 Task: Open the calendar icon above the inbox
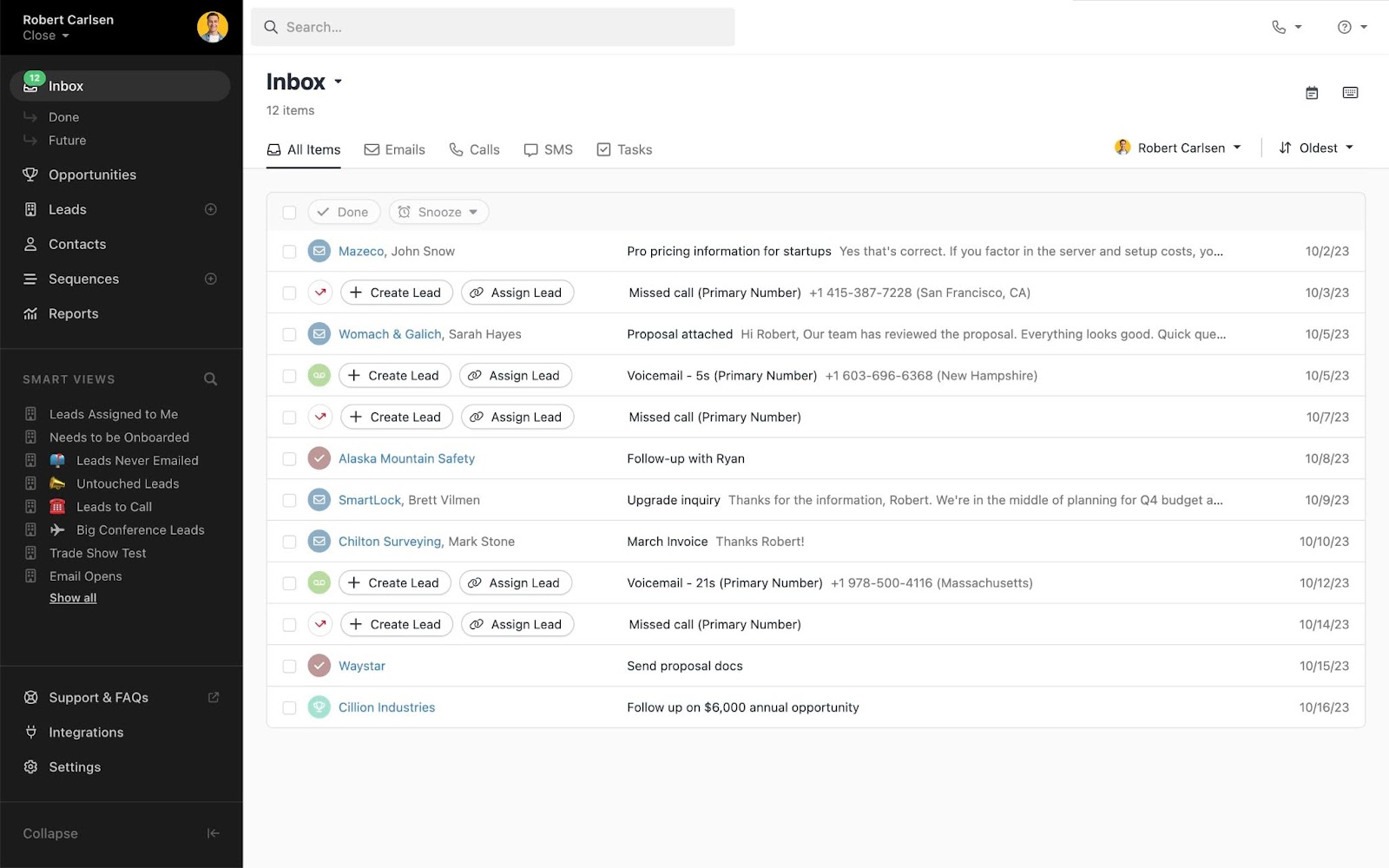(1312, 92)
